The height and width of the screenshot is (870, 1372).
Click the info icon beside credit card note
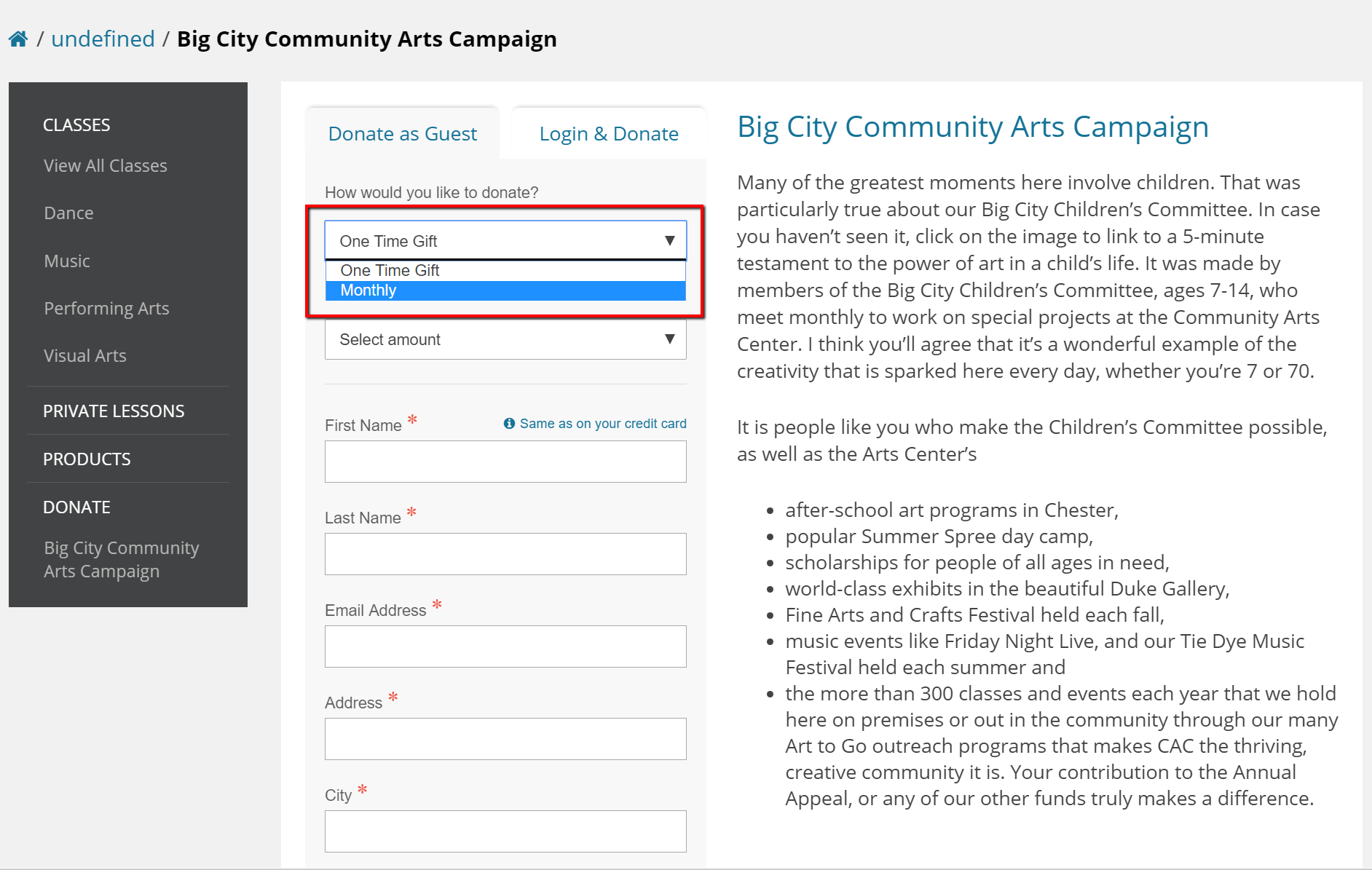tap(509, 424)
